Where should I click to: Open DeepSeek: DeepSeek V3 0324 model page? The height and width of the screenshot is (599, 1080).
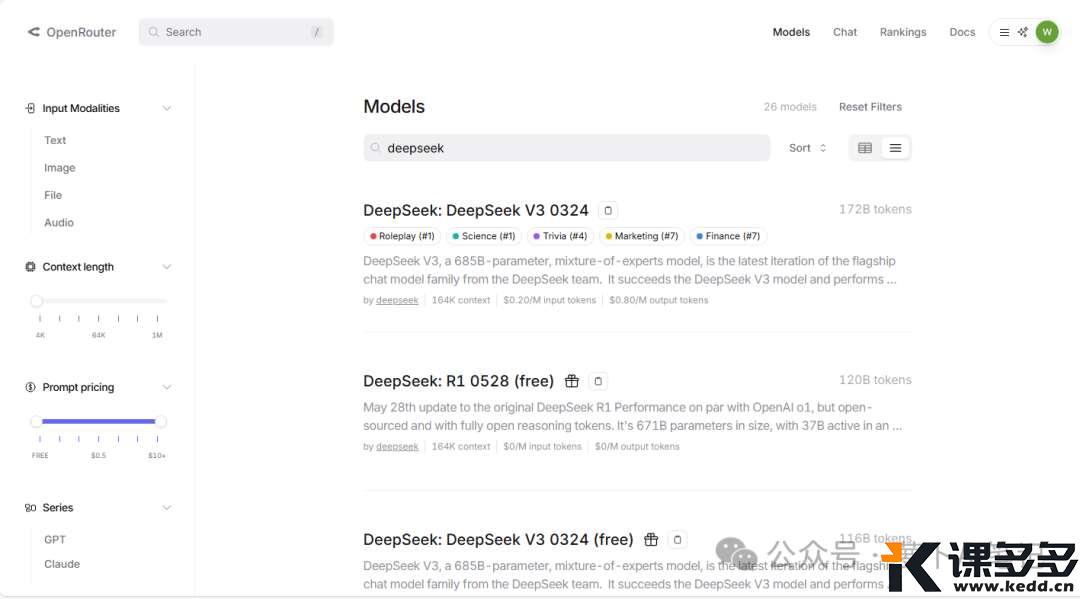coord(476,210)
